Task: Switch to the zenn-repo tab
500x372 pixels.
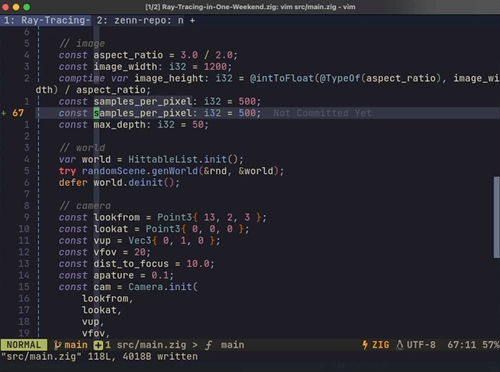Action: [x=140, y=20]
